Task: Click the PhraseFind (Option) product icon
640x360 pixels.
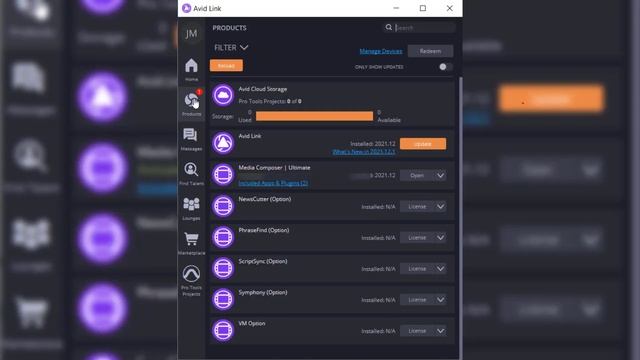Action: click(223, 237)
